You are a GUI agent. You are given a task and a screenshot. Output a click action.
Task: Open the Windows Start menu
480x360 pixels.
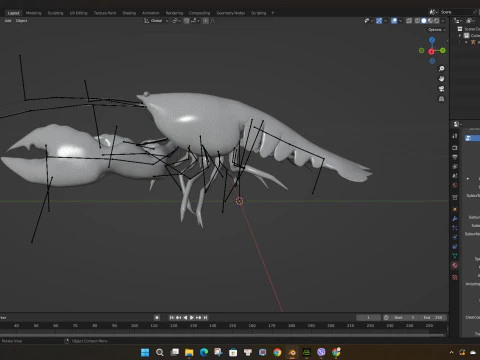pos(145,352)
